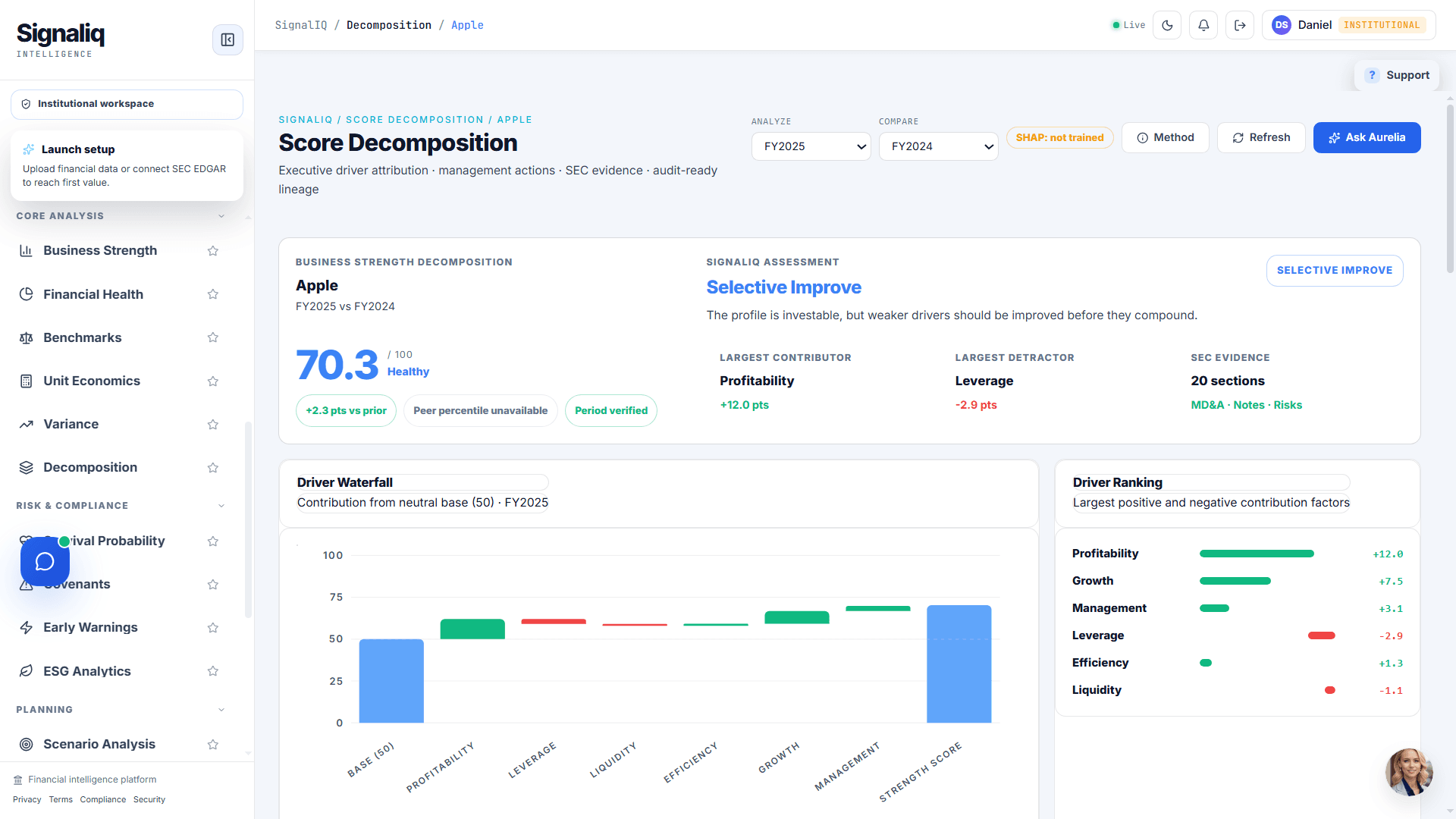This screenshot has width=1456, height=819.
Task: Open Decomposition sidebar item
Action: pos(90,467)
